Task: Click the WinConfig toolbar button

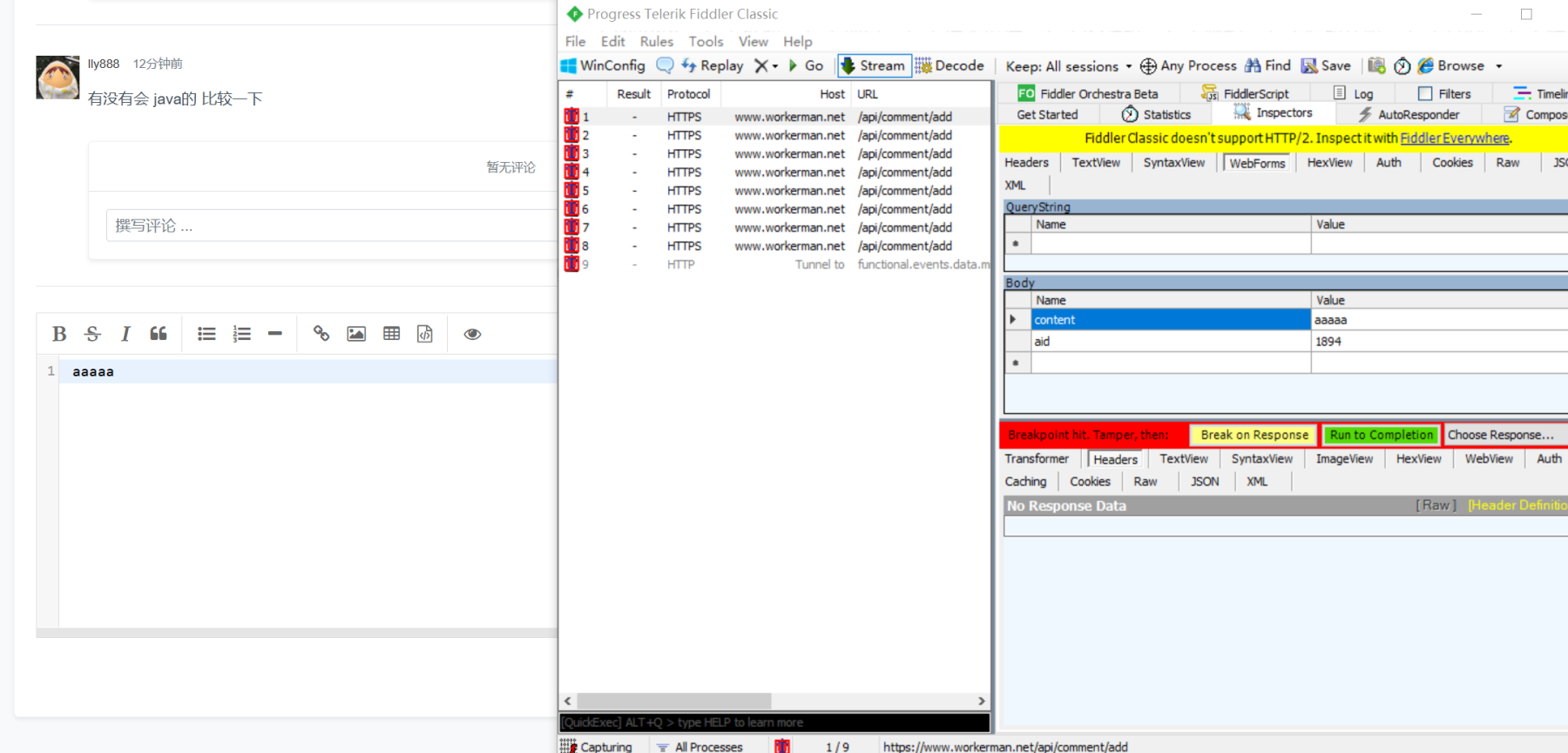Action: tap(603, 65)
